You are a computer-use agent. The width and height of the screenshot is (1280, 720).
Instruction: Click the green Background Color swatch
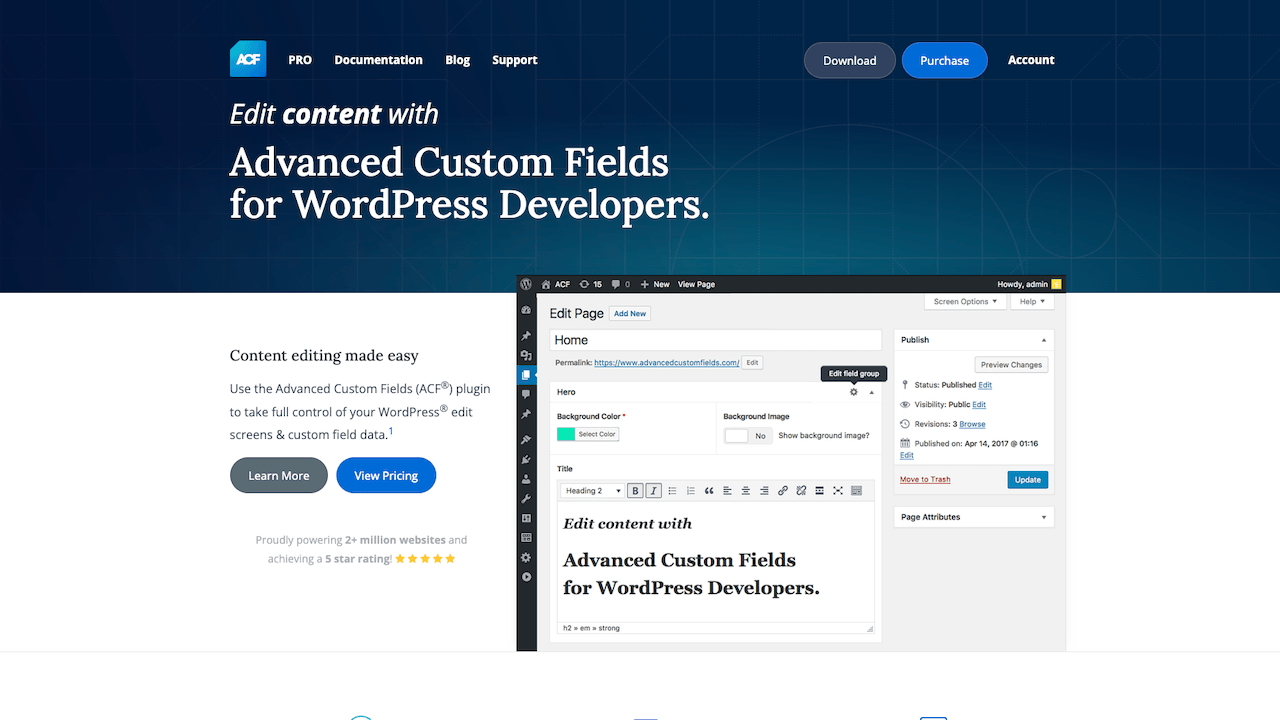[566, 434]
